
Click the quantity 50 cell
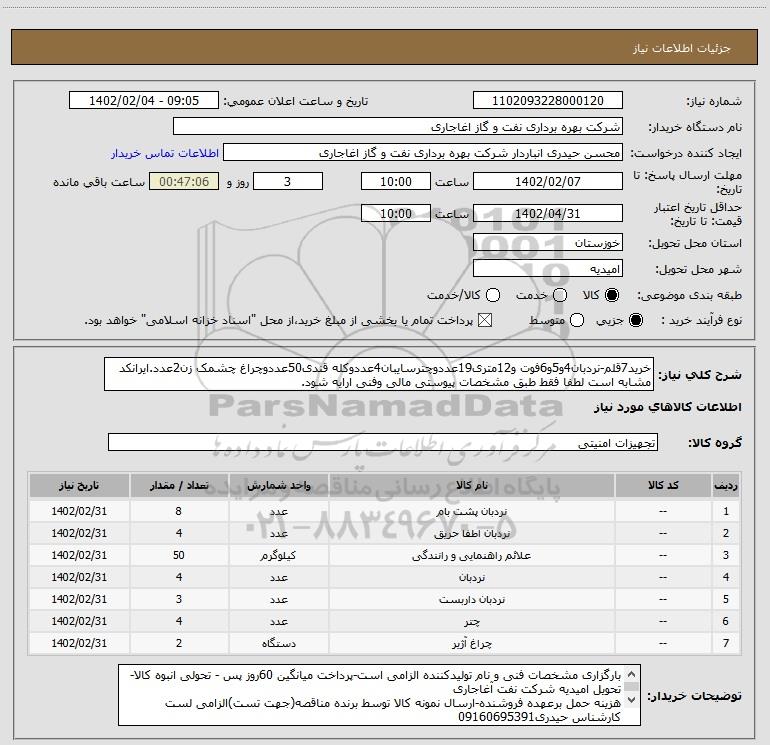click(179, 555)
